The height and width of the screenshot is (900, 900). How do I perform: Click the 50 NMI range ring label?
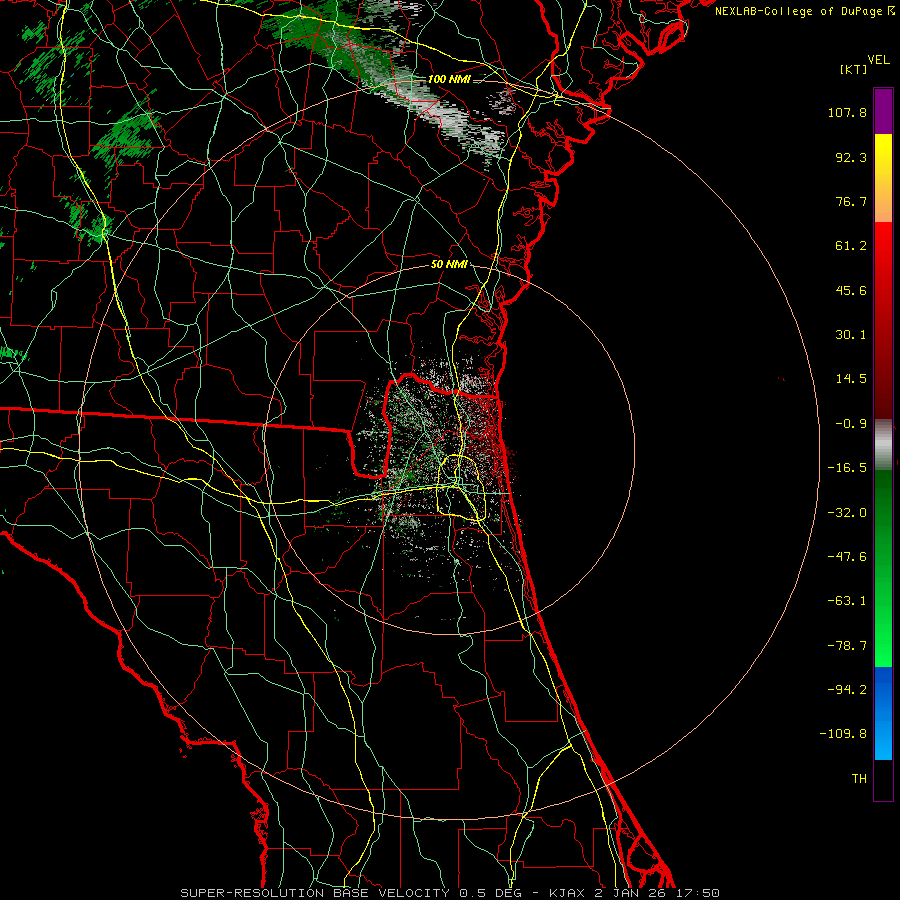(x=449, y=265)
